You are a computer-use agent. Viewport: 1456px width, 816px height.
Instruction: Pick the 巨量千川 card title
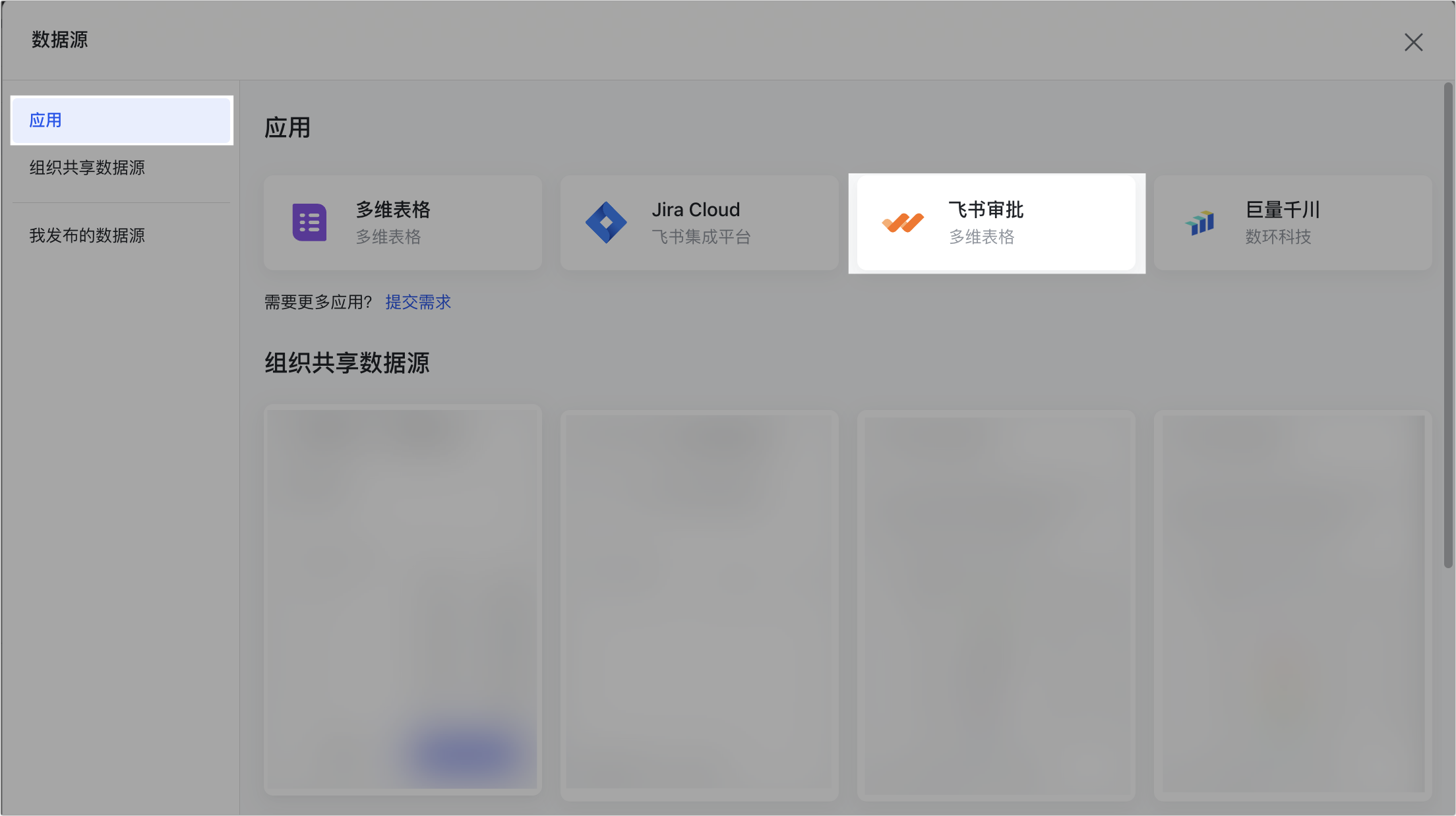1283,210
